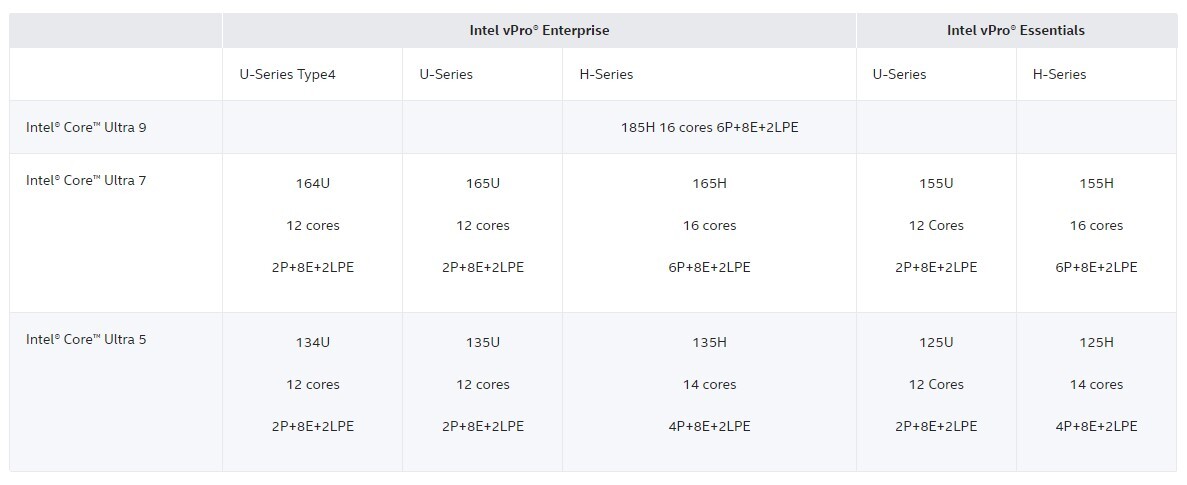Select the 165H model number
This screenshot has width=1187, height=485.
(x=709, y=183)
